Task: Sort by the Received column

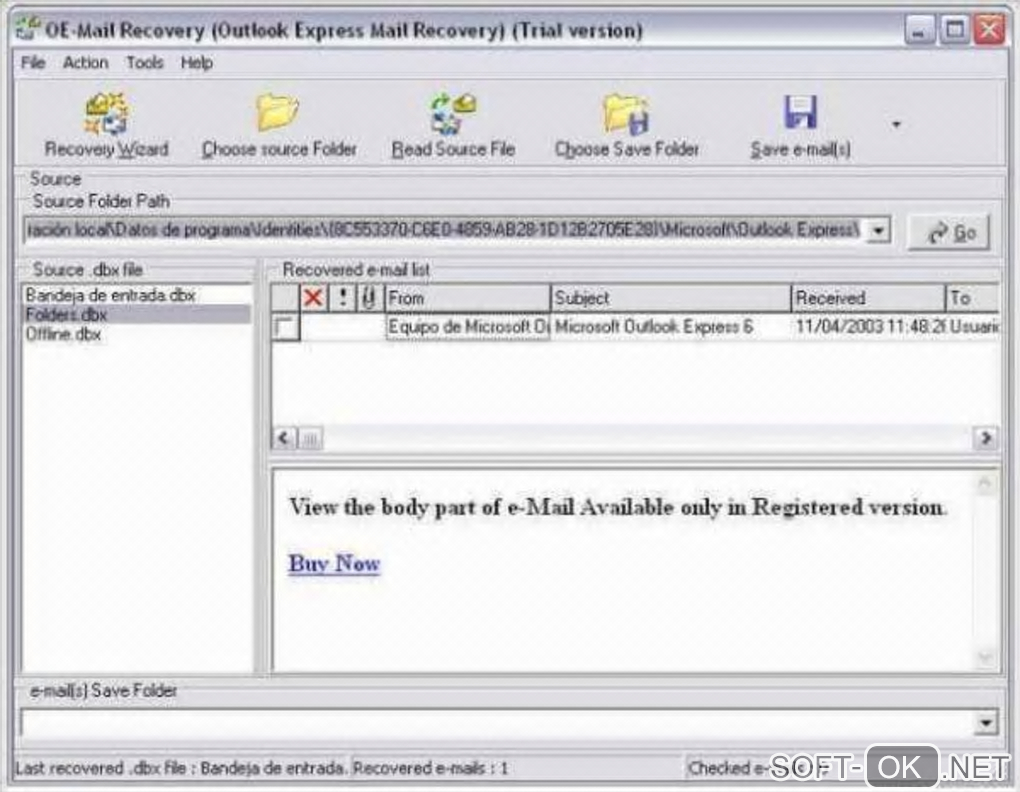Action: pyautogui.click(x=868, y=298)
